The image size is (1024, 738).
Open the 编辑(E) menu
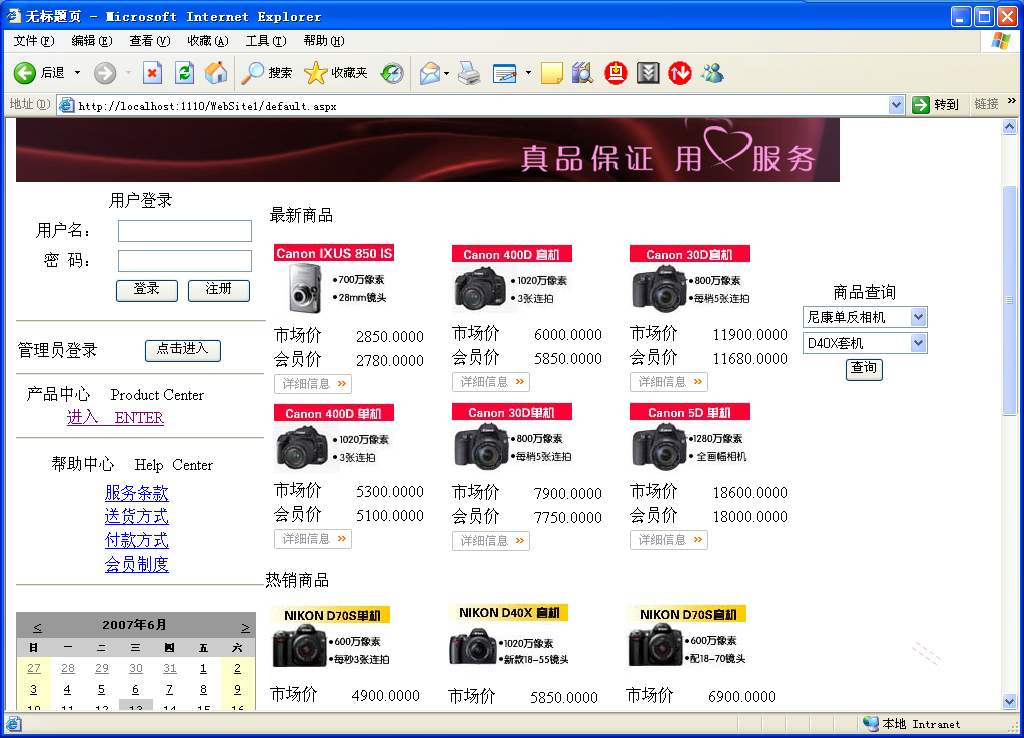[91, 41]
